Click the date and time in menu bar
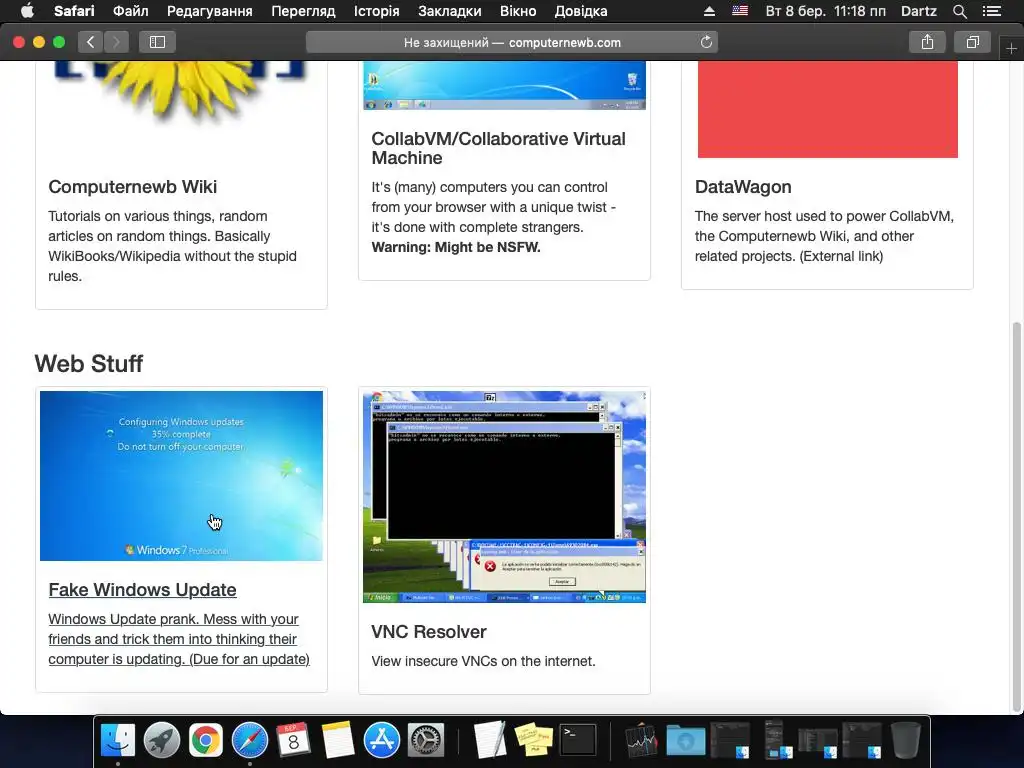 pyautogui.click(x=825, y=11)
